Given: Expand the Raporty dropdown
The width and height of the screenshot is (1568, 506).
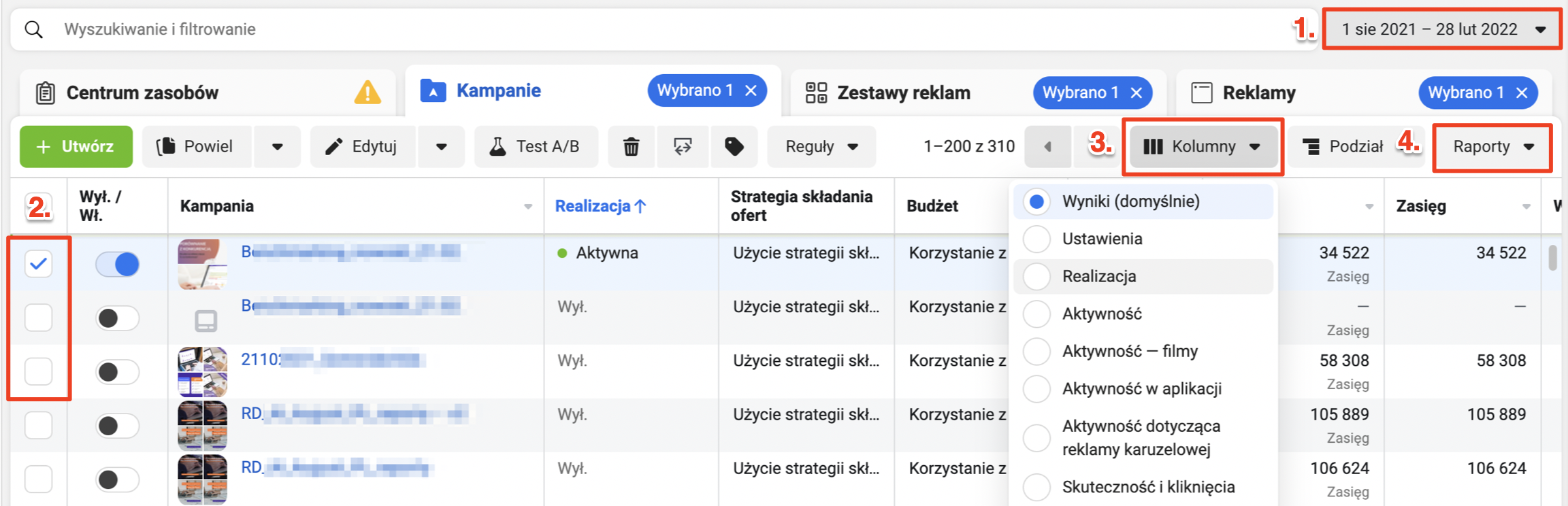Looking at the screenshot, I should 1492,147.
